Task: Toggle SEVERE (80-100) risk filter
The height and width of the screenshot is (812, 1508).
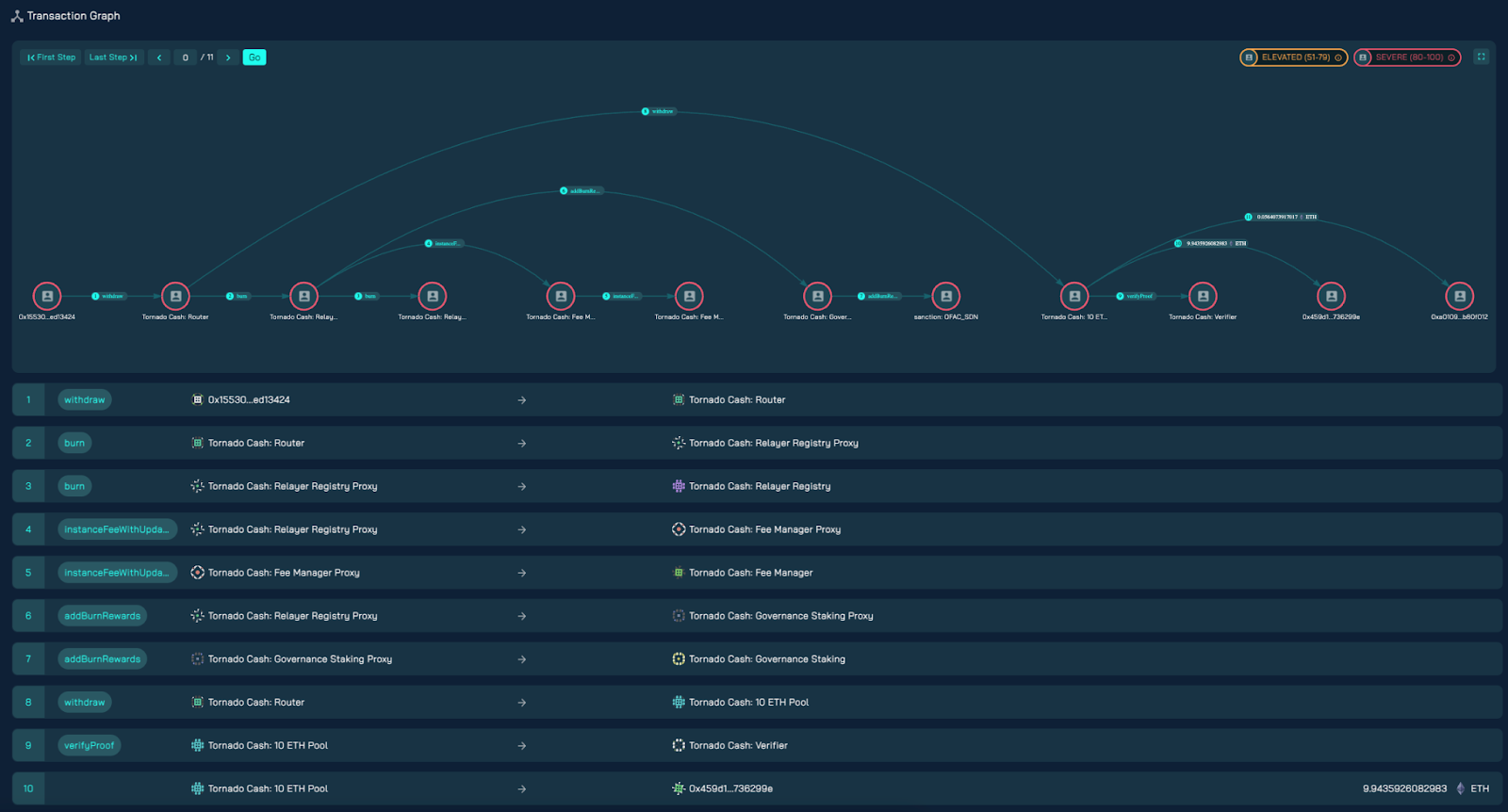Action: [1407, 57]
